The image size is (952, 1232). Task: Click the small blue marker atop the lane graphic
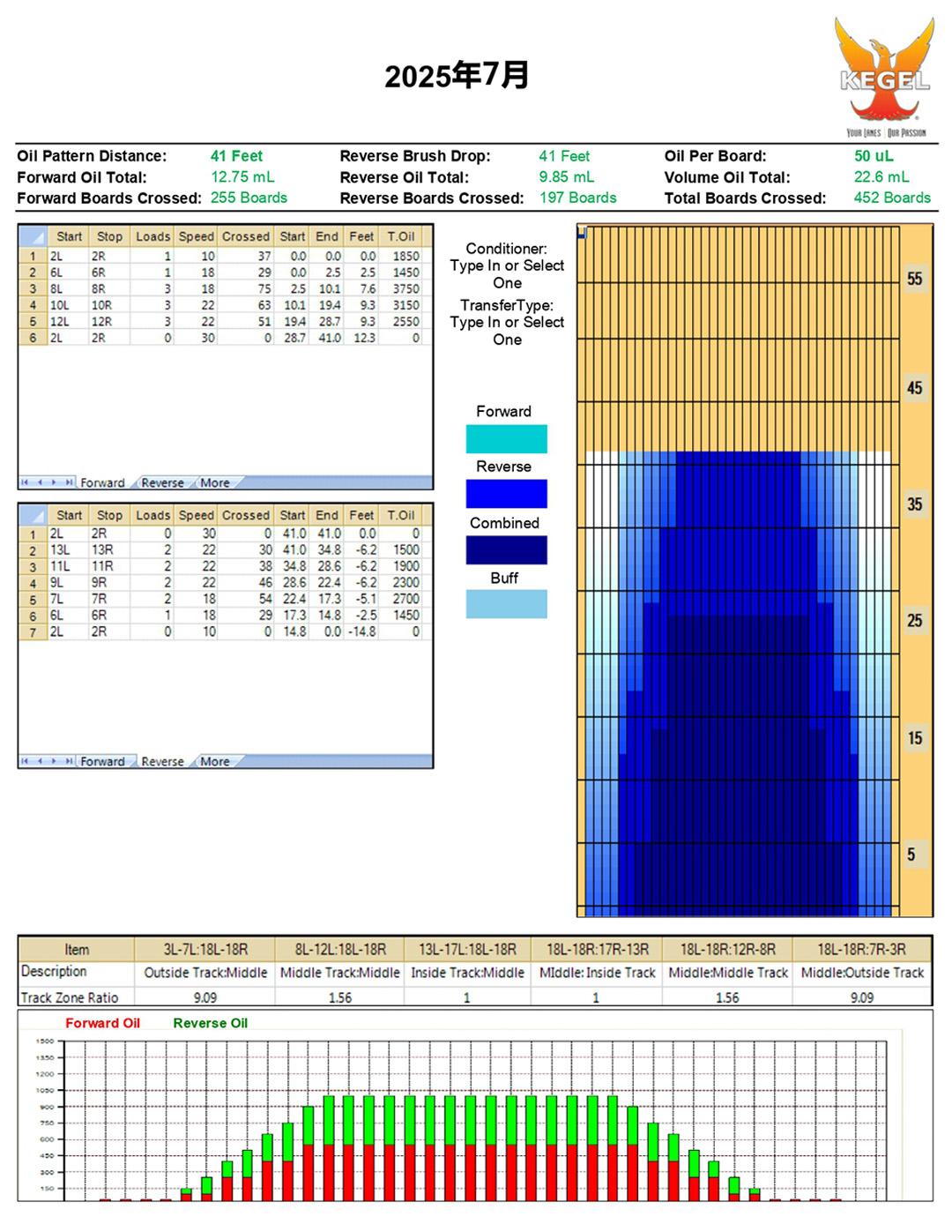(x=582, y=233)
